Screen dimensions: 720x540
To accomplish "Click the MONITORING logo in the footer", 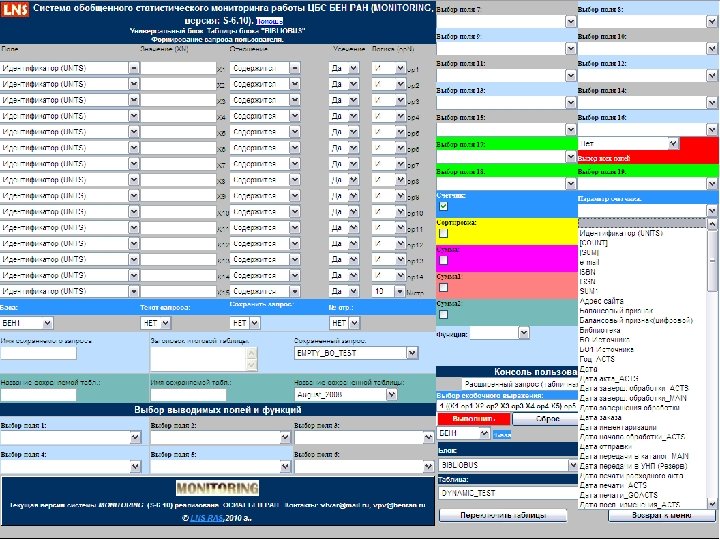I will pos(217,488).
